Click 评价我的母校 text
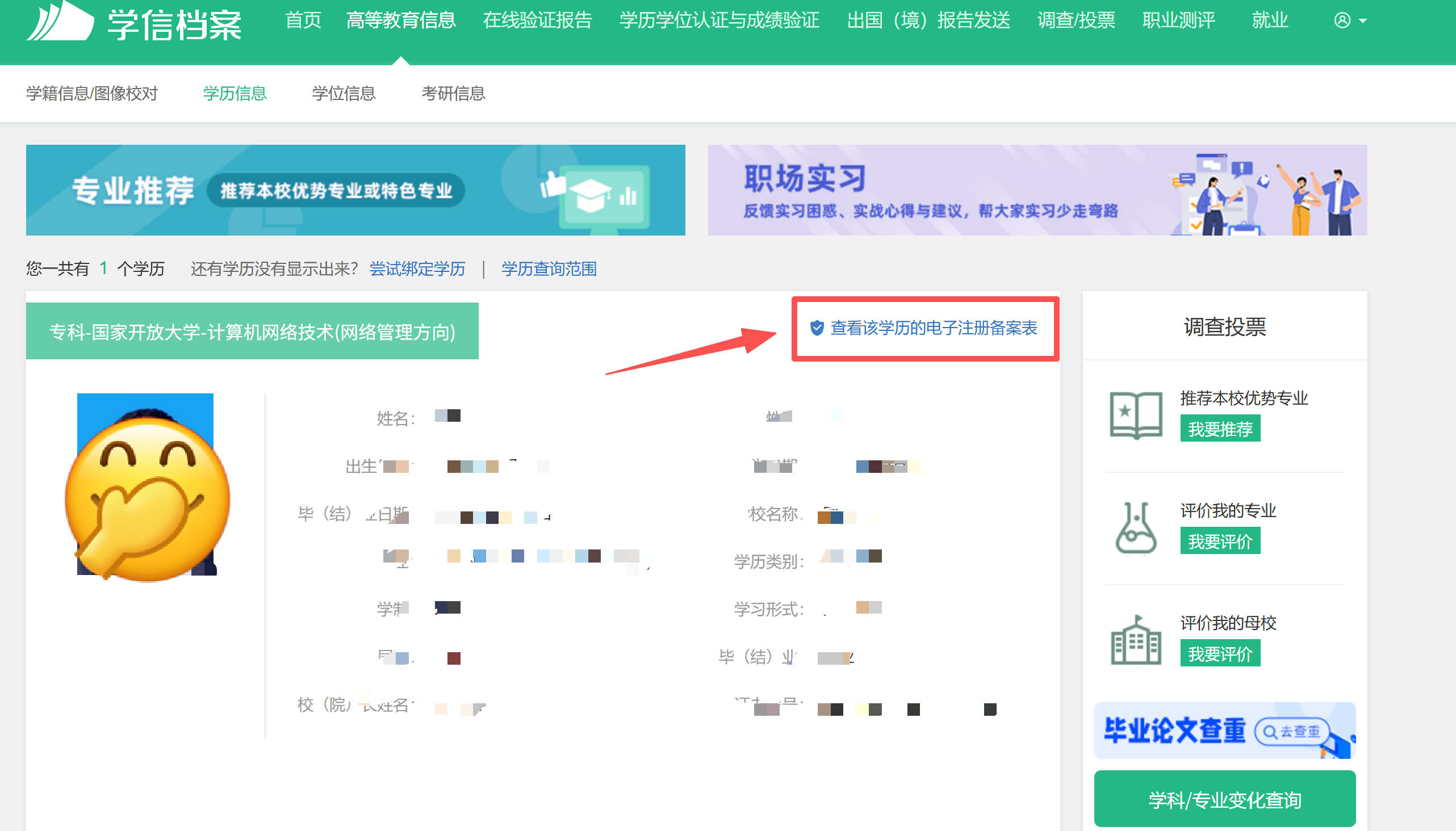 [x=1228, y=623]
